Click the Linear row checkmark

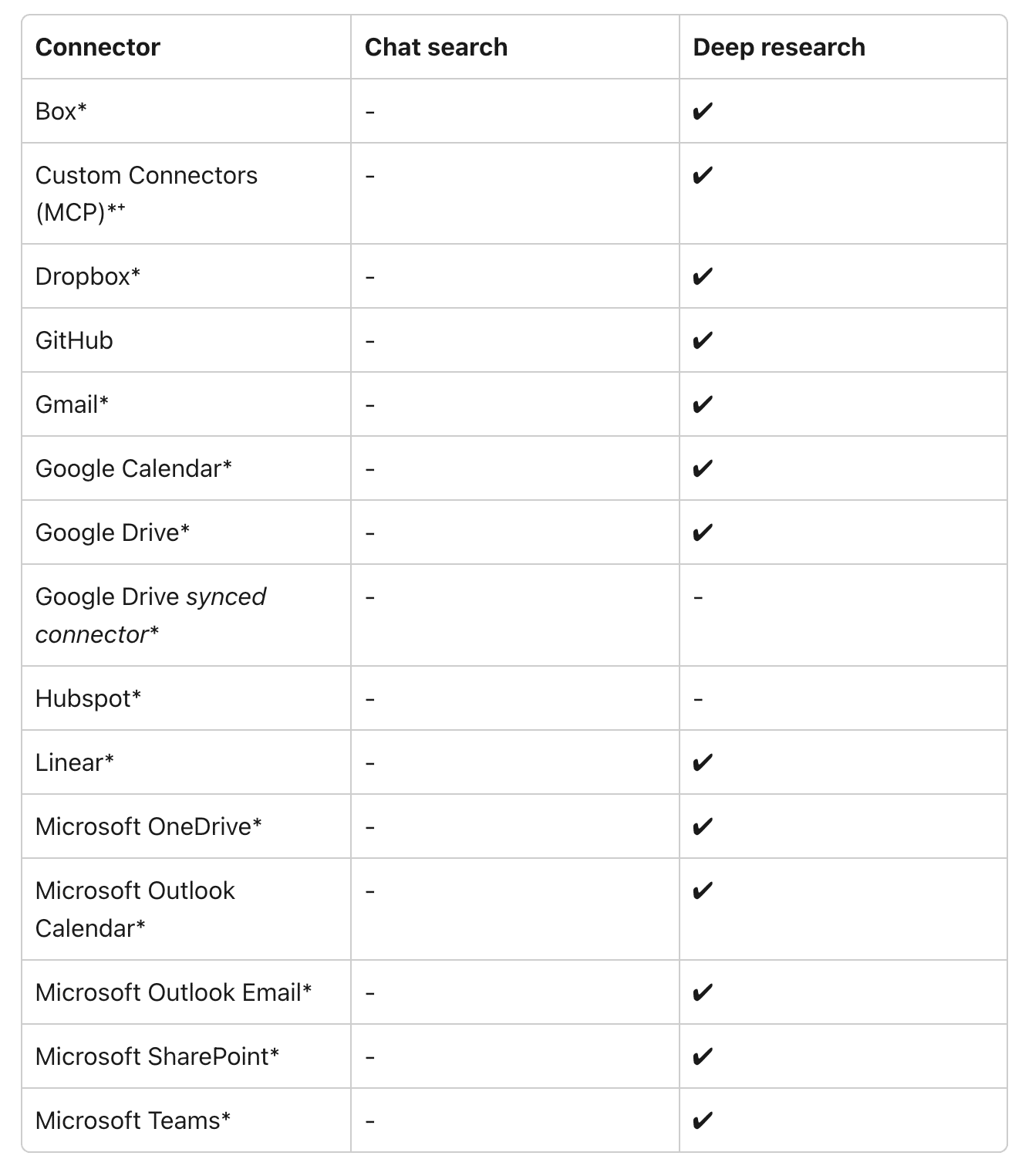[x=702, y=763]
